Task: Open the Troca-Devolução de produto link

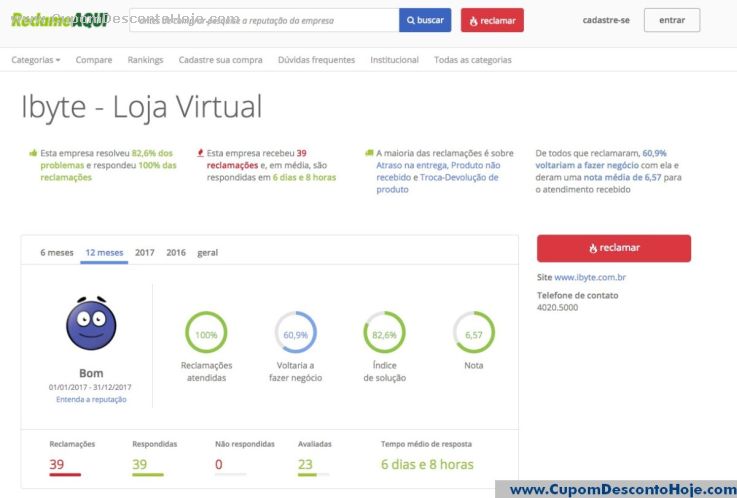Action: click(x=437, y=183)
